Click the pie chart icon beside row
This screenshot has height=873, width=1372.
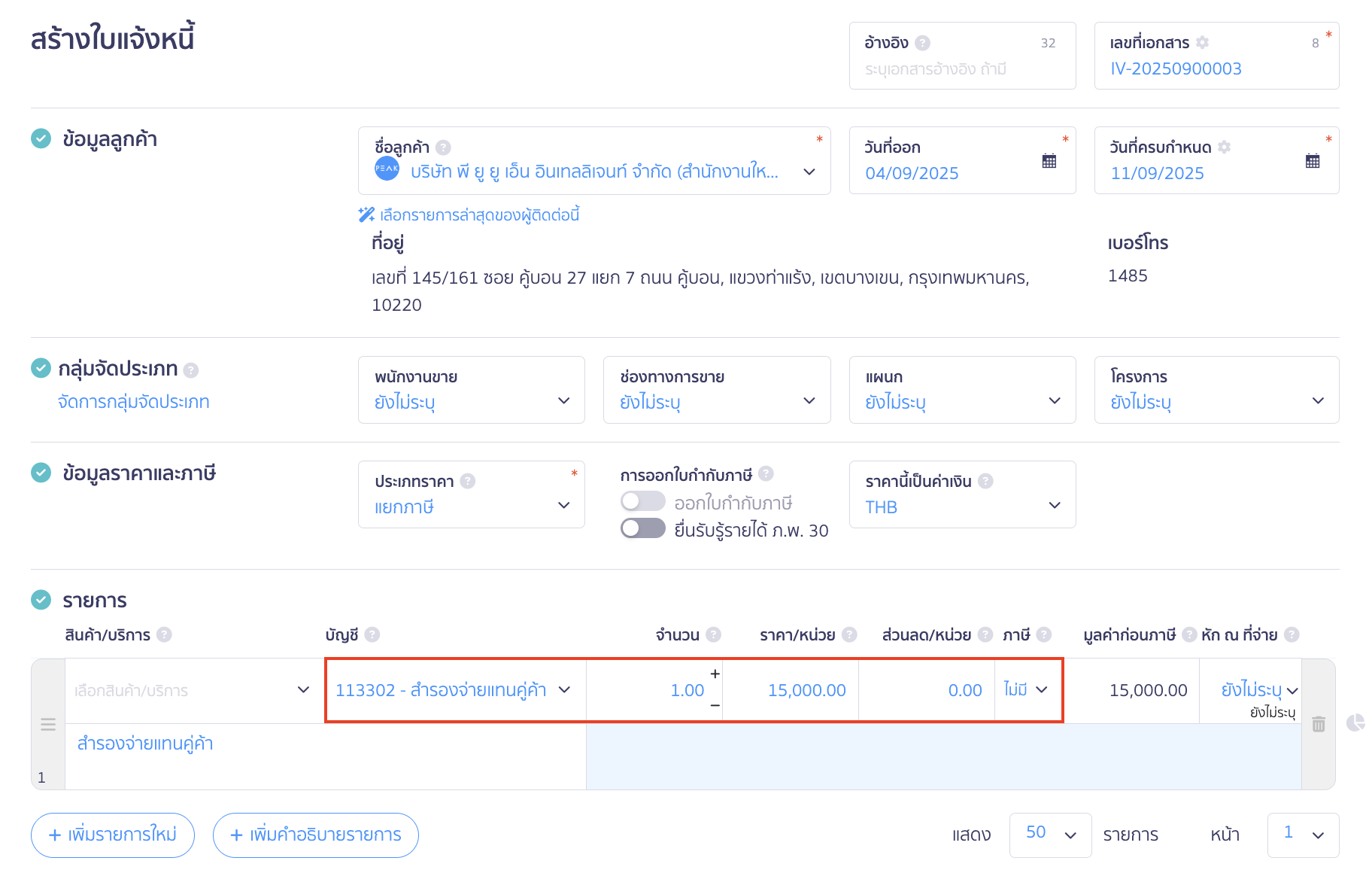1355,723
